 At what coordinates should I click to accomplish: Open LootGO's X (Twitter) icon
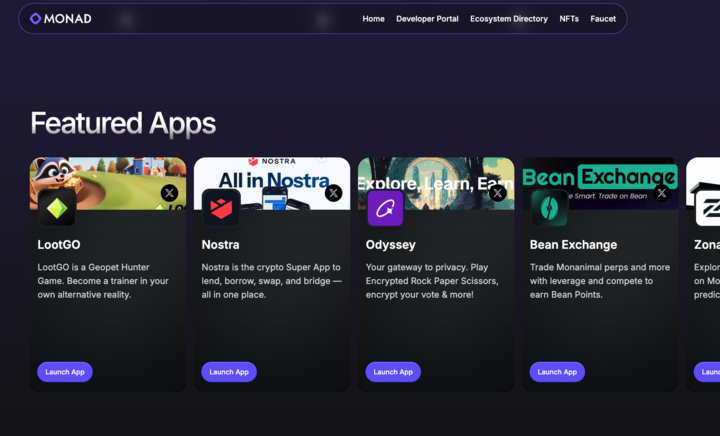click(169, 193)
